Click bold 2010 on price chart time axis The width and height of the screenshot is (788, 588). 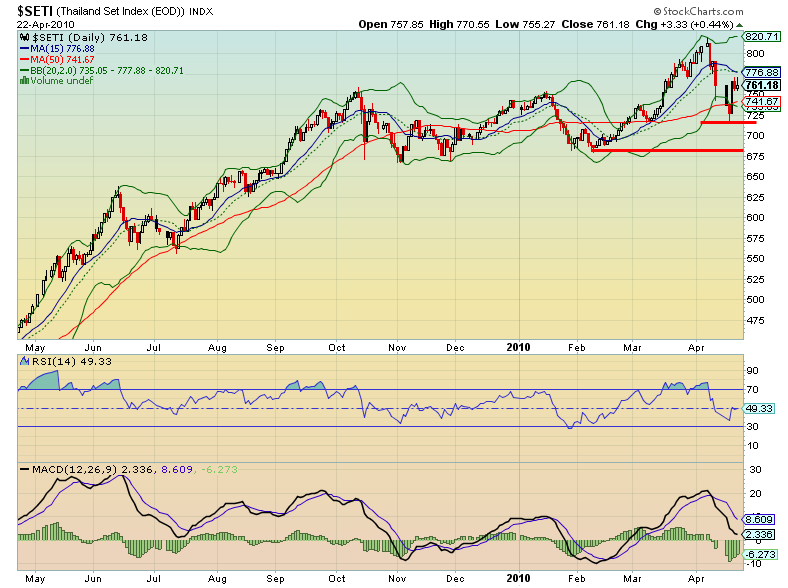tap(518, 347)
